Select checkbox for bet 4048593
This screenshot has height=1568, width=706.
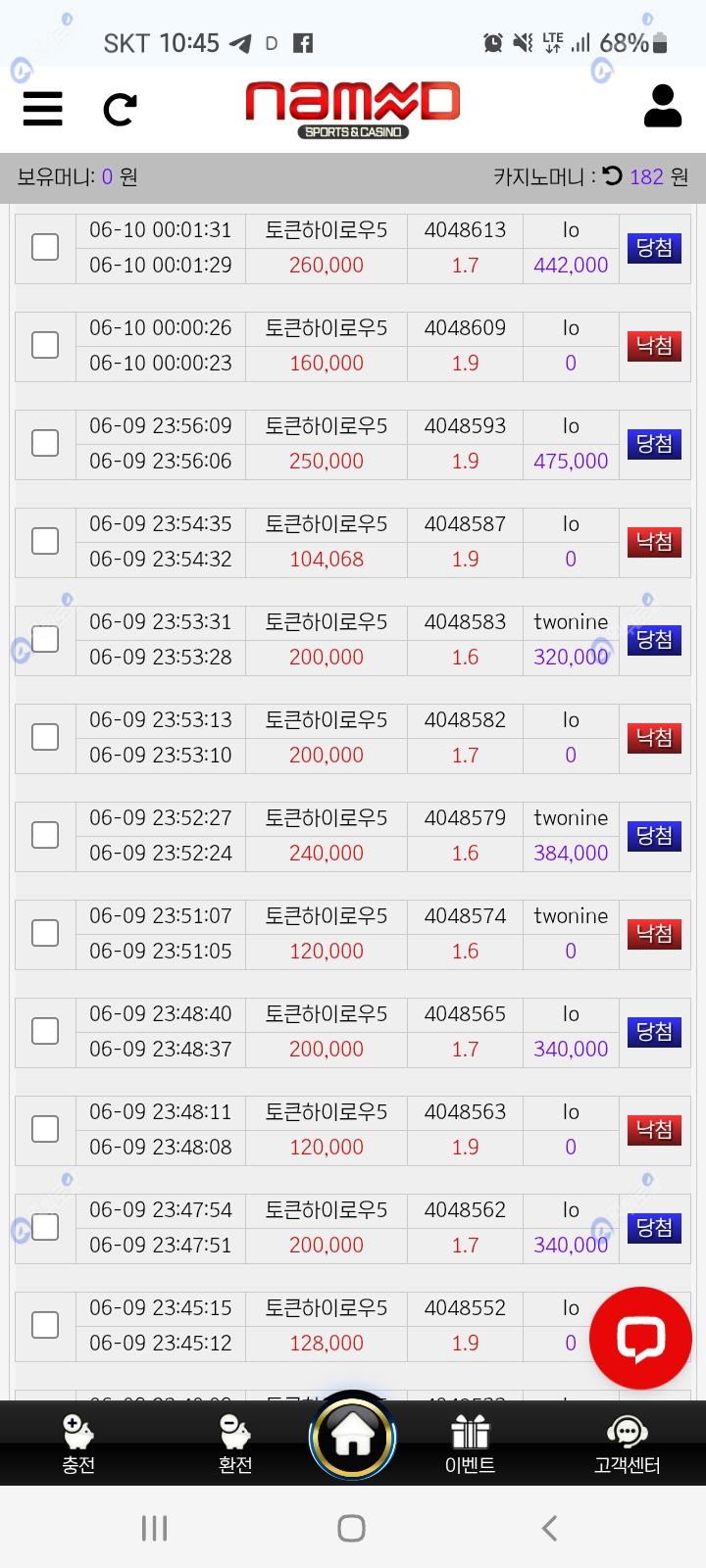click(45, 443)
